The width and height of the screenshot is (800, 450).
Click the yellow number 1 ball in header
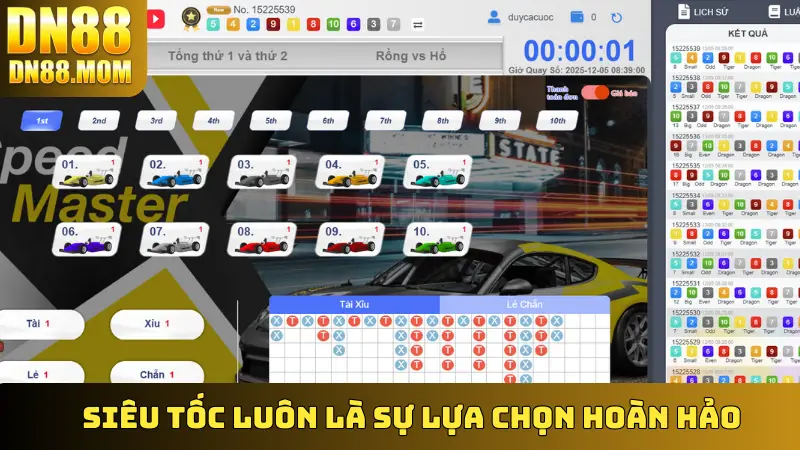[293, 24]
